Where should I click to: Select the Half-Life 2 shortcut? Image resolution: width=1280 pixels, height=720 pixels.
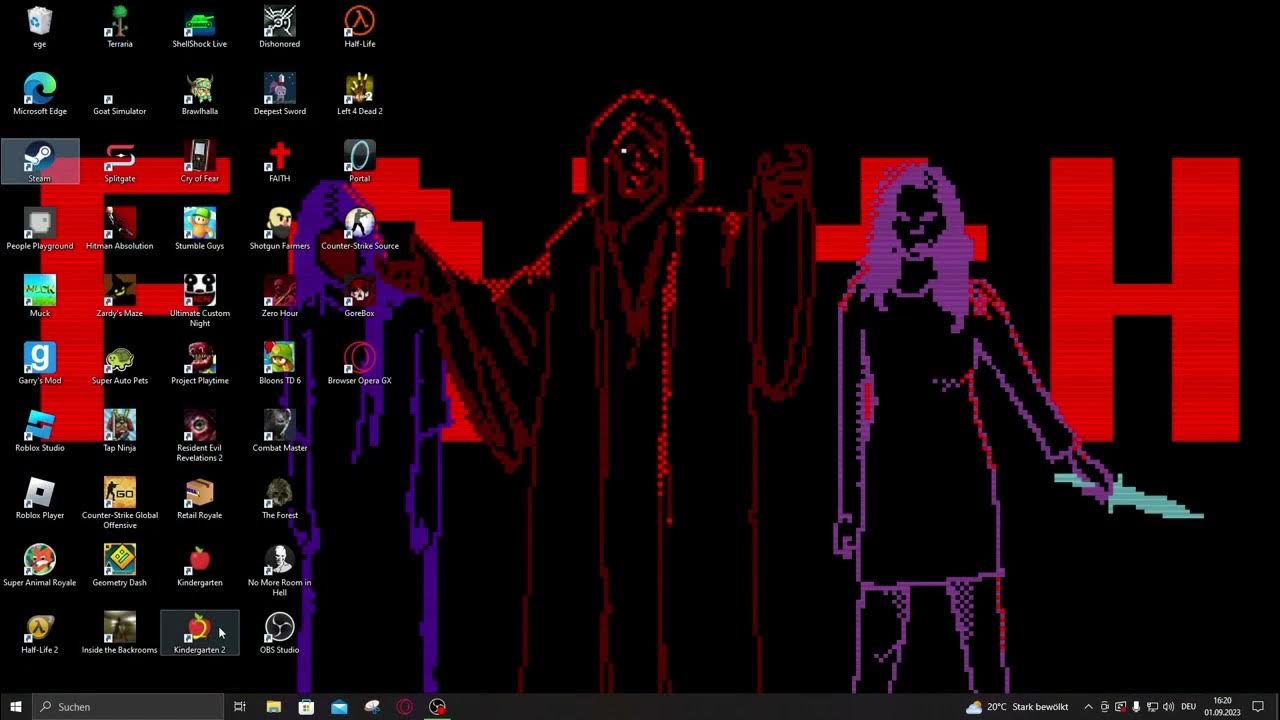(x=40, y=632)
